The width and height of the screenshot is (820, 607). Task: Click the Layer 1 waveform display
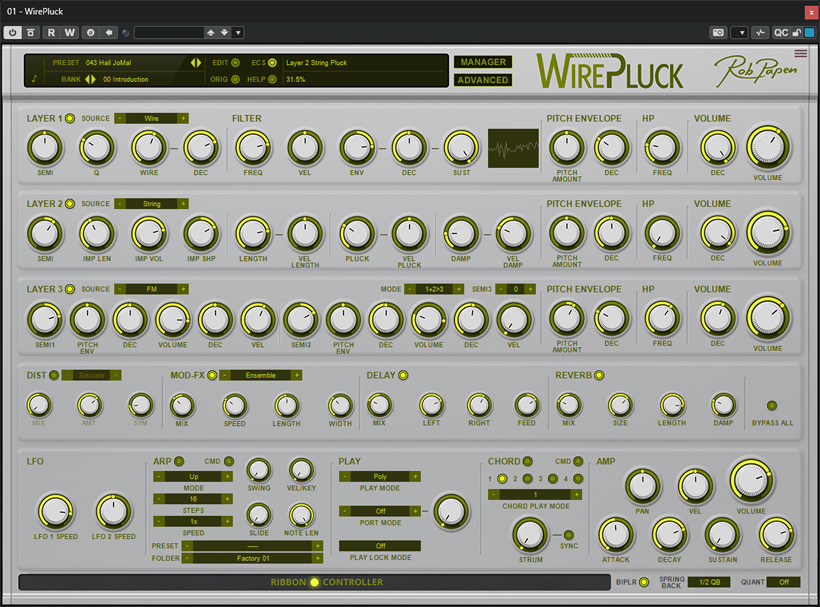[513, 148]
